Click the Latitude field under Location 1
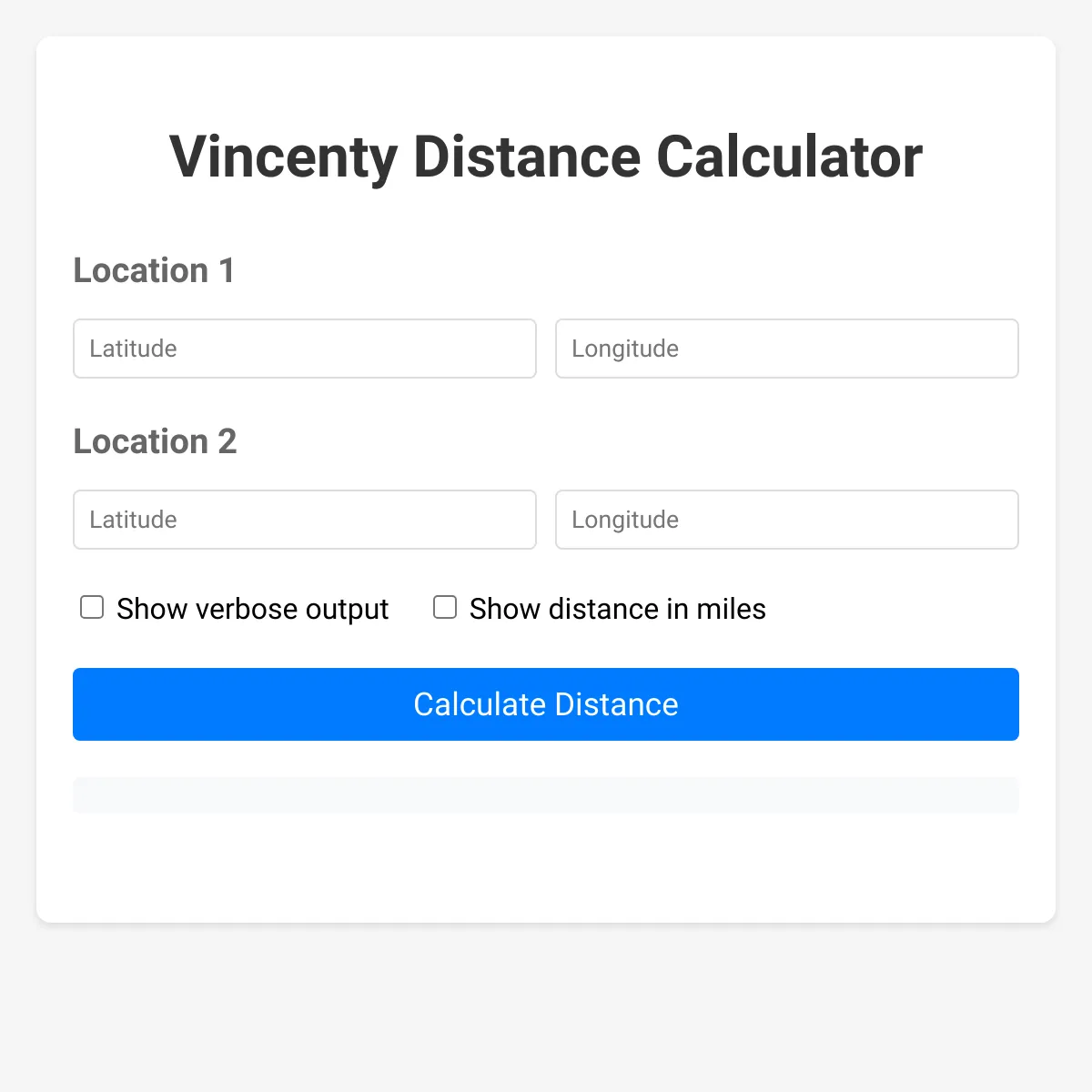This screenshot has height=1092, width=1092. [x=305, y=349]
